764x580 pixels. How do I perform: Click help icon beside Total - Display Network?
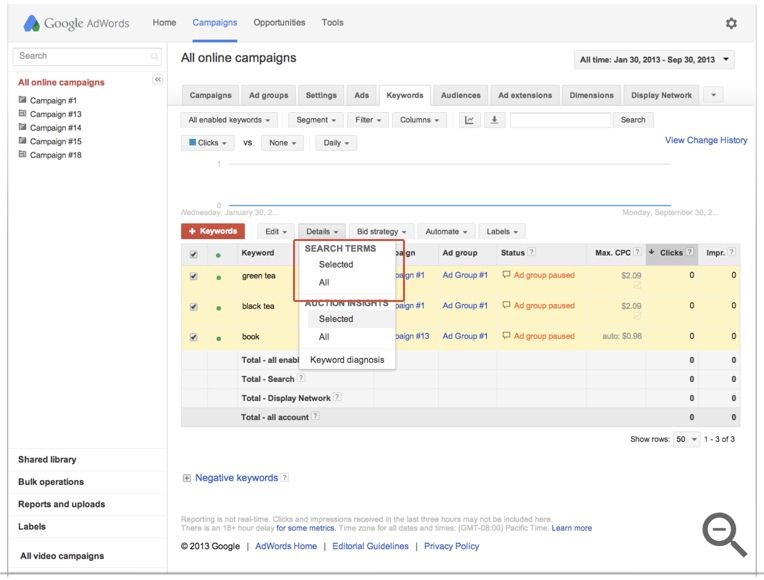(337, 397)
